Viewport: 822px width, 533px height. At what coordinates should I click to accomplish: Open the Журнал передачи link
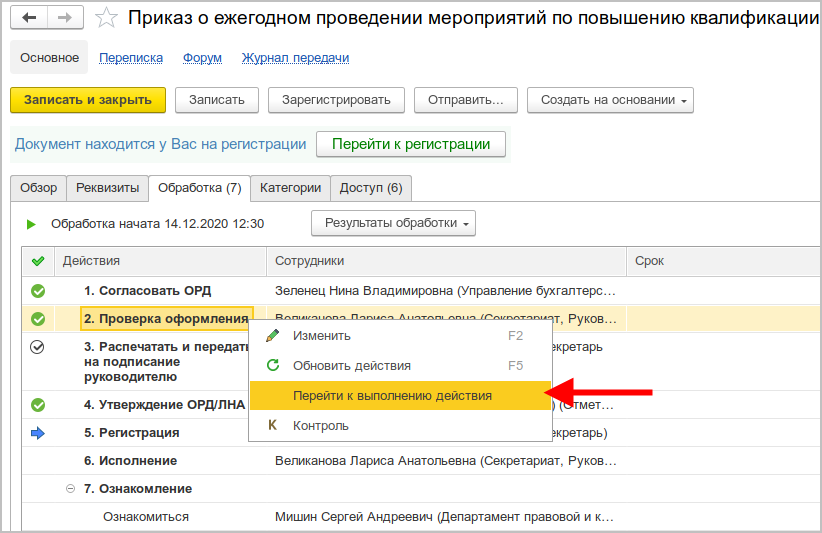click(x=295, y=58)
